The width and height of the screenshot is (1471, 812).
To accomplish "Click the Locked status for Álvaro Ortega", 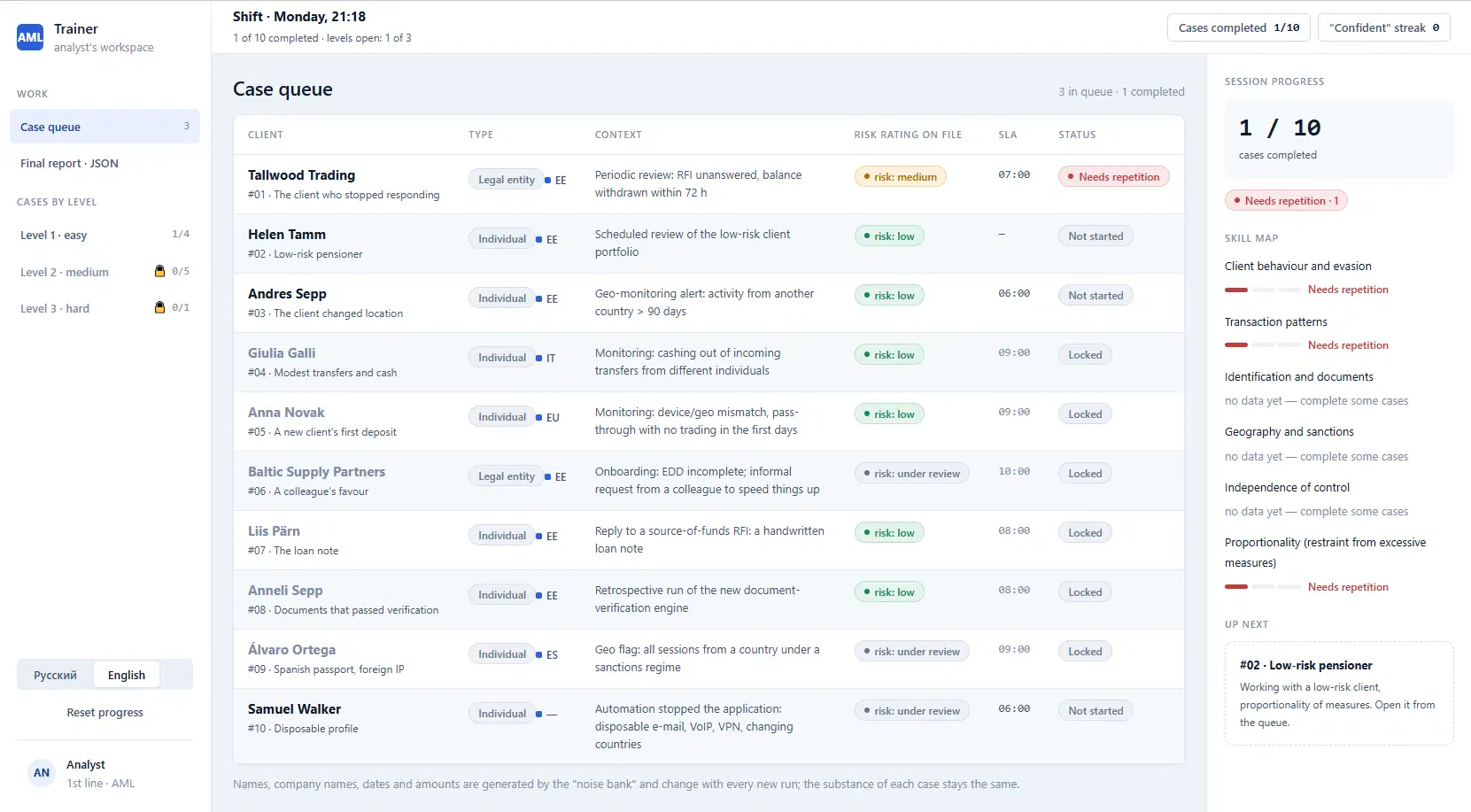I will [1085, 652].
